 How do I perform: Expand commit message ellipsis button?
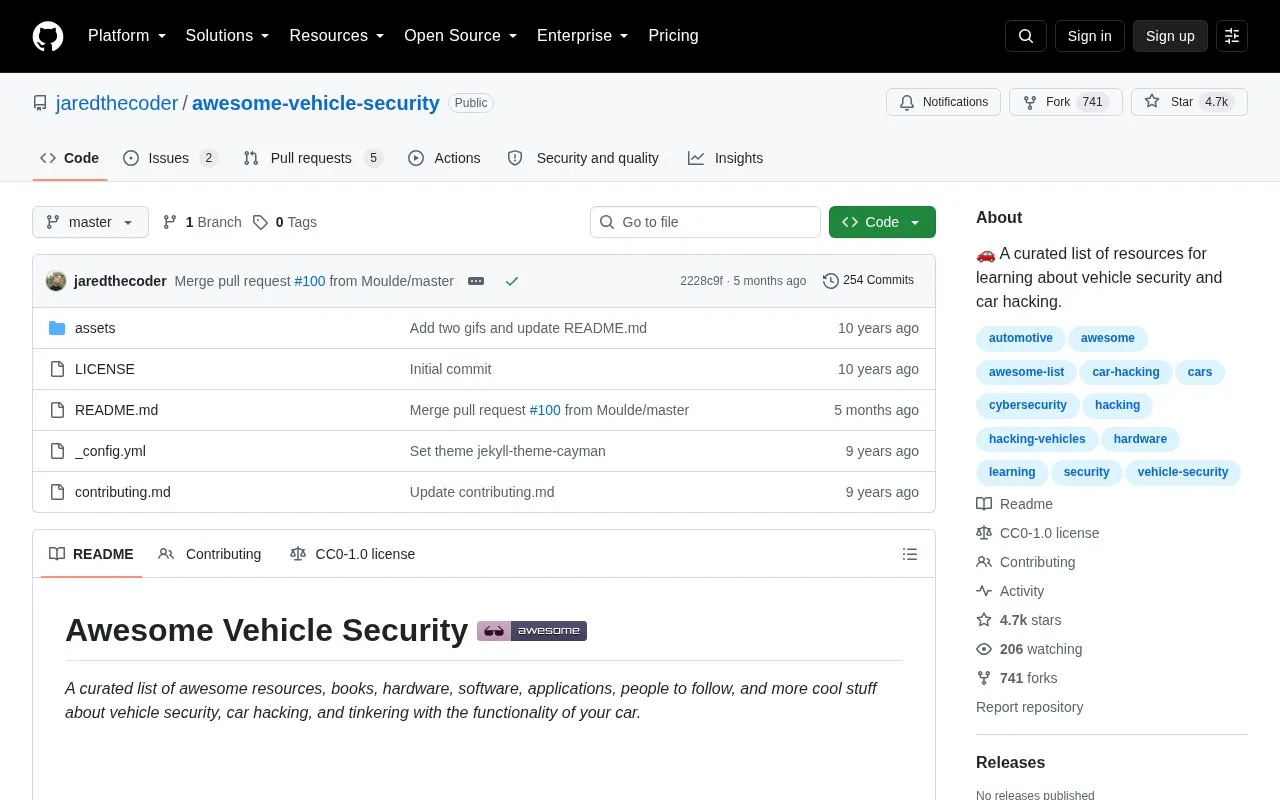click(x=476, y=281)
